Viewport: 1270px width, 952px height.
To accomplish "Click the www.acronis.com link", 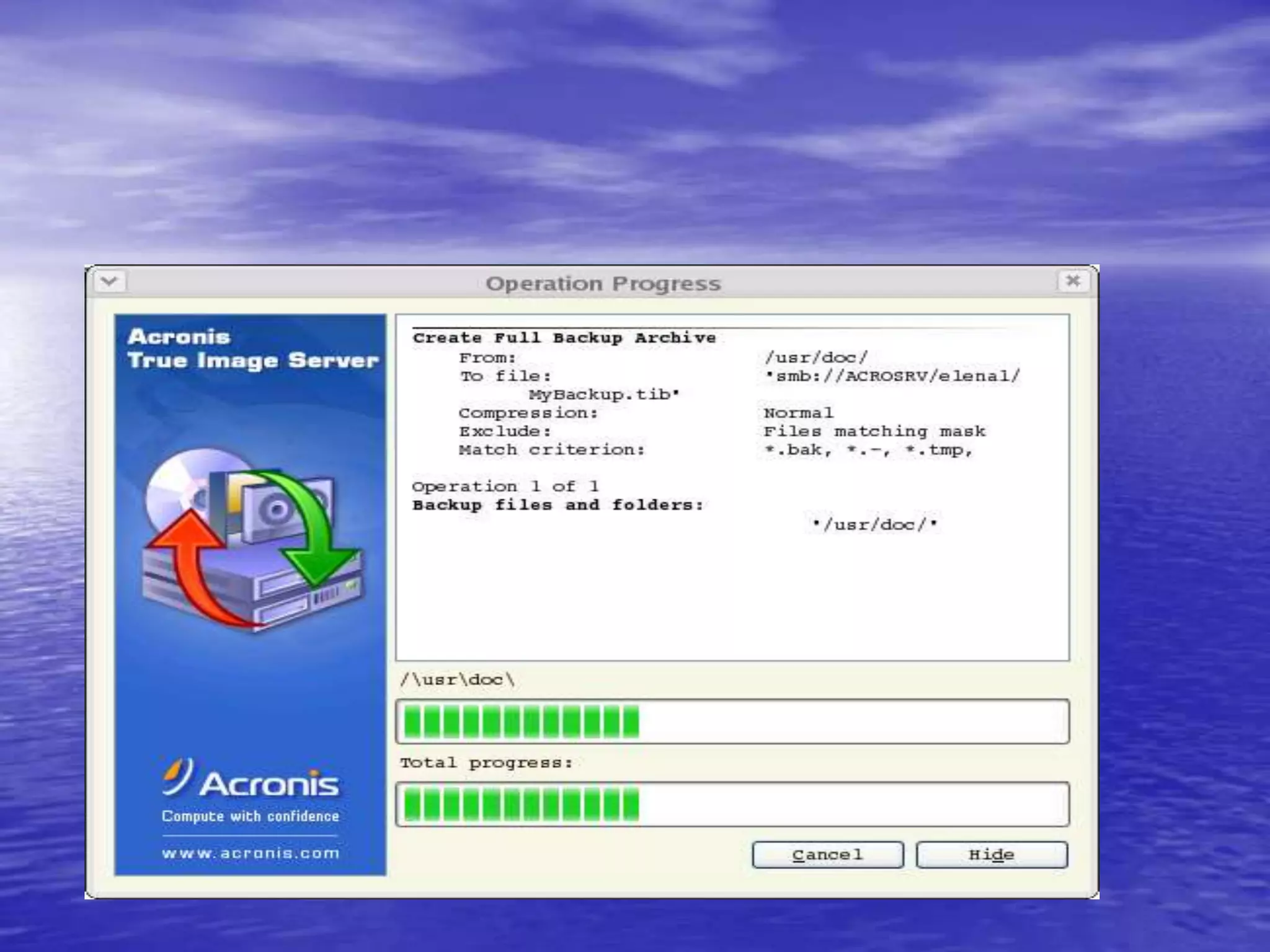I will [x=251, y=853].
